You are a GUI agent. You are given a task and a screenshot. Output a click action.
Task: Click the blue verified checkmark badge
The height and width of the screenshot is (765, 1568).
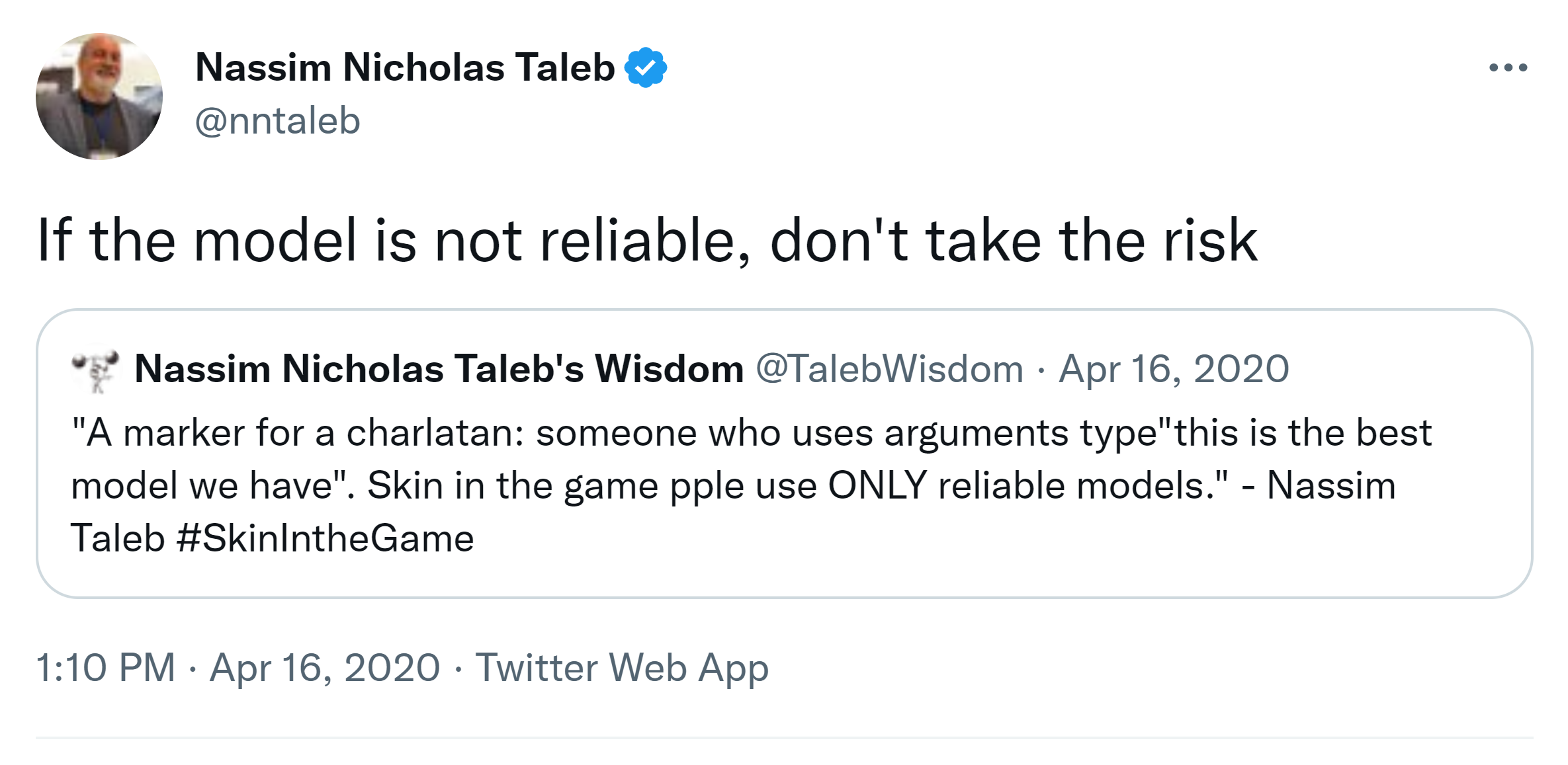point(646,67)
